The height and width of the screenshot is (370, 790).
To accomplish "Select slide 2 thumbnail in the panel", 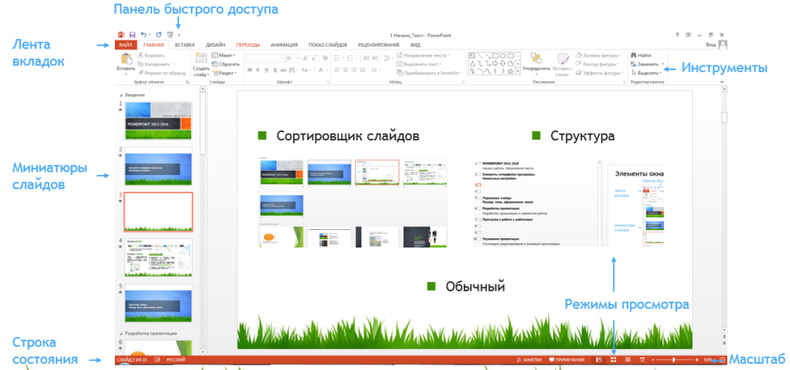I will (158, 167).
